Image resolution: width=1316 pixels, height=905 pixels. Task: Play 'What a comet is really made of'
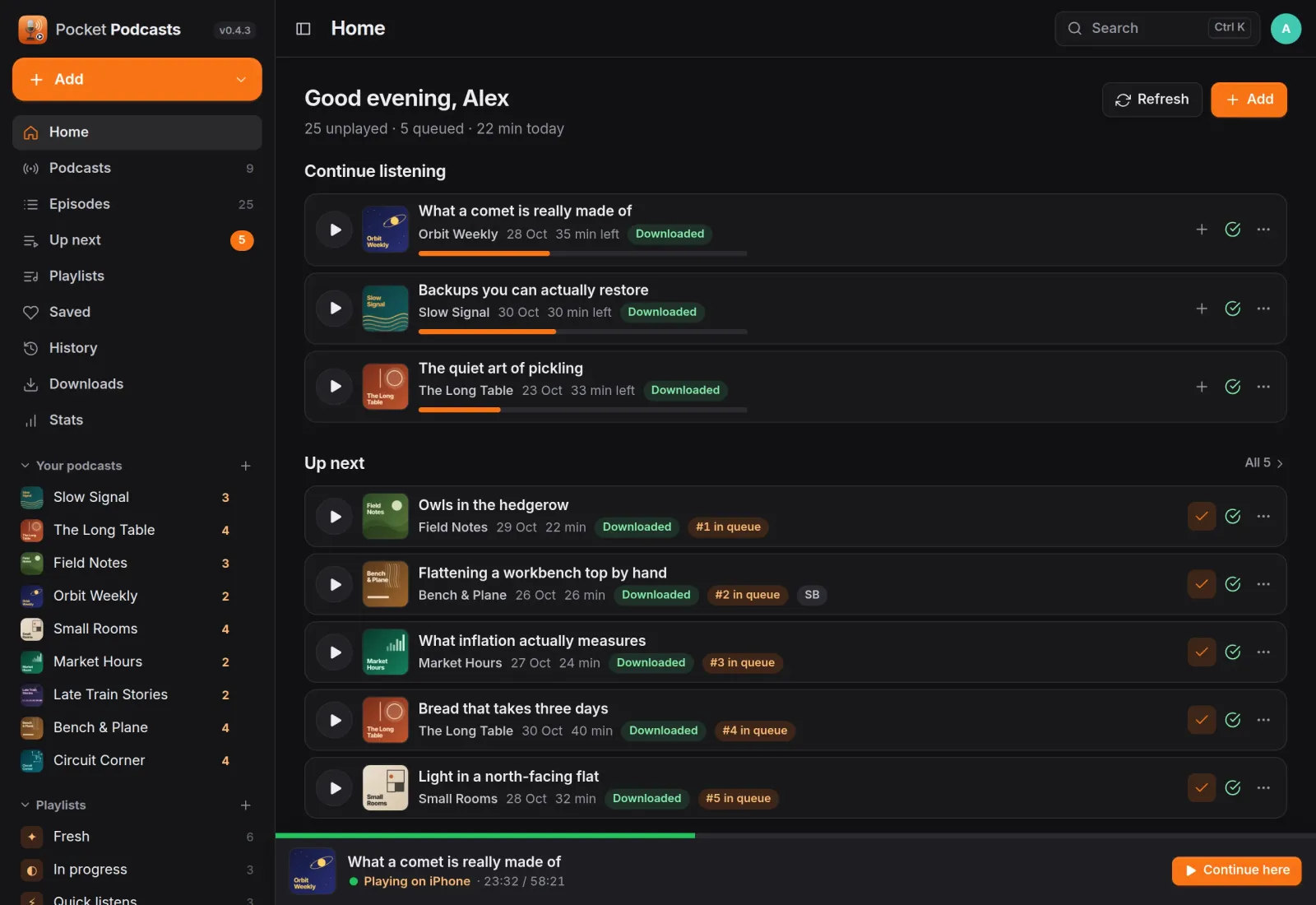coord(336,230)
